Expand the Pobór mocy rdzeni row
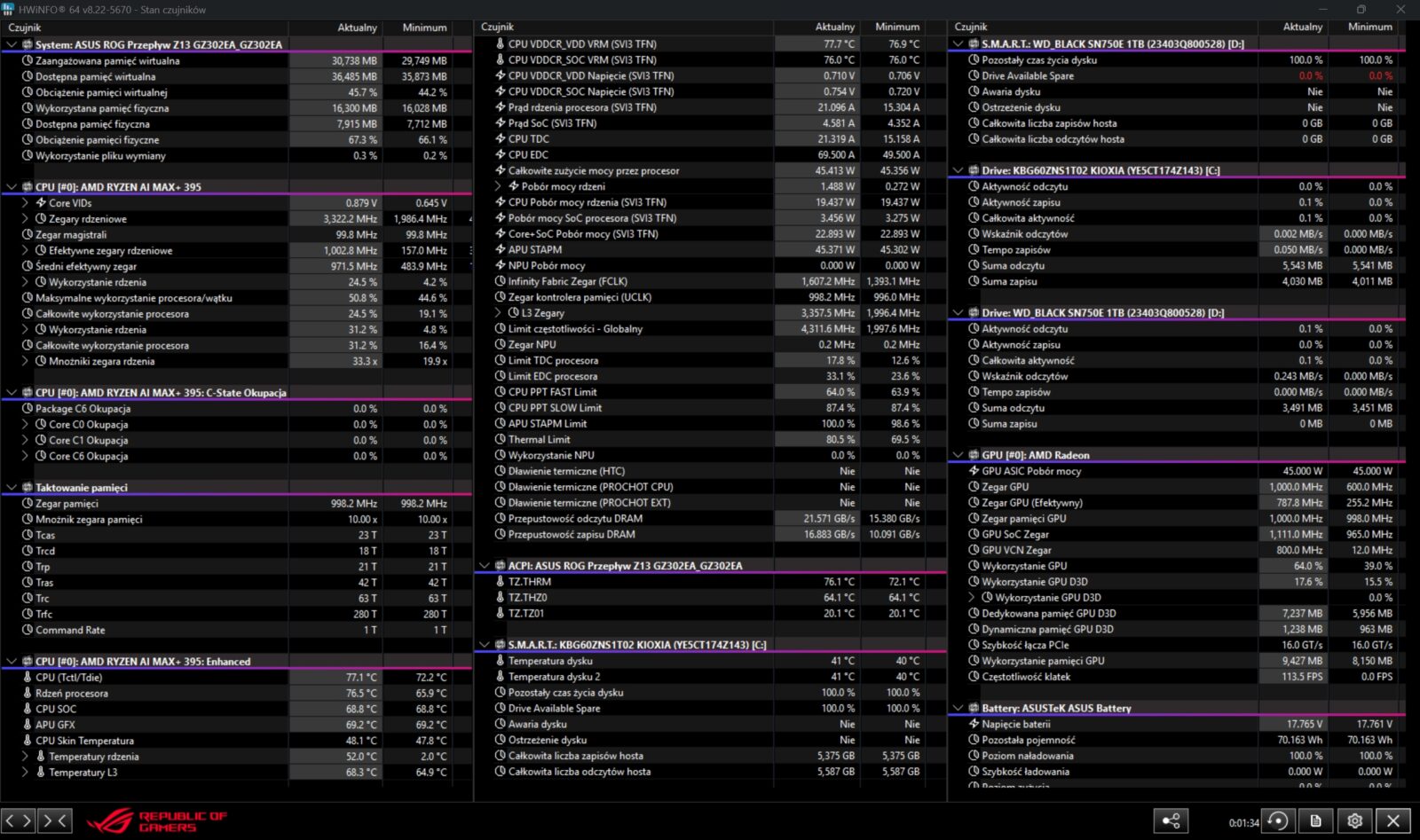The height and width of the screenshot is (840, 1420). pos(498,186)
